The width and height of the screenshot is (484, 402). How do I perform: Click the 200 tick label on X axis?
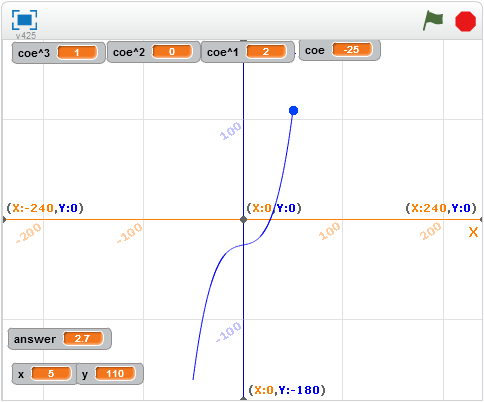point(430,231)
